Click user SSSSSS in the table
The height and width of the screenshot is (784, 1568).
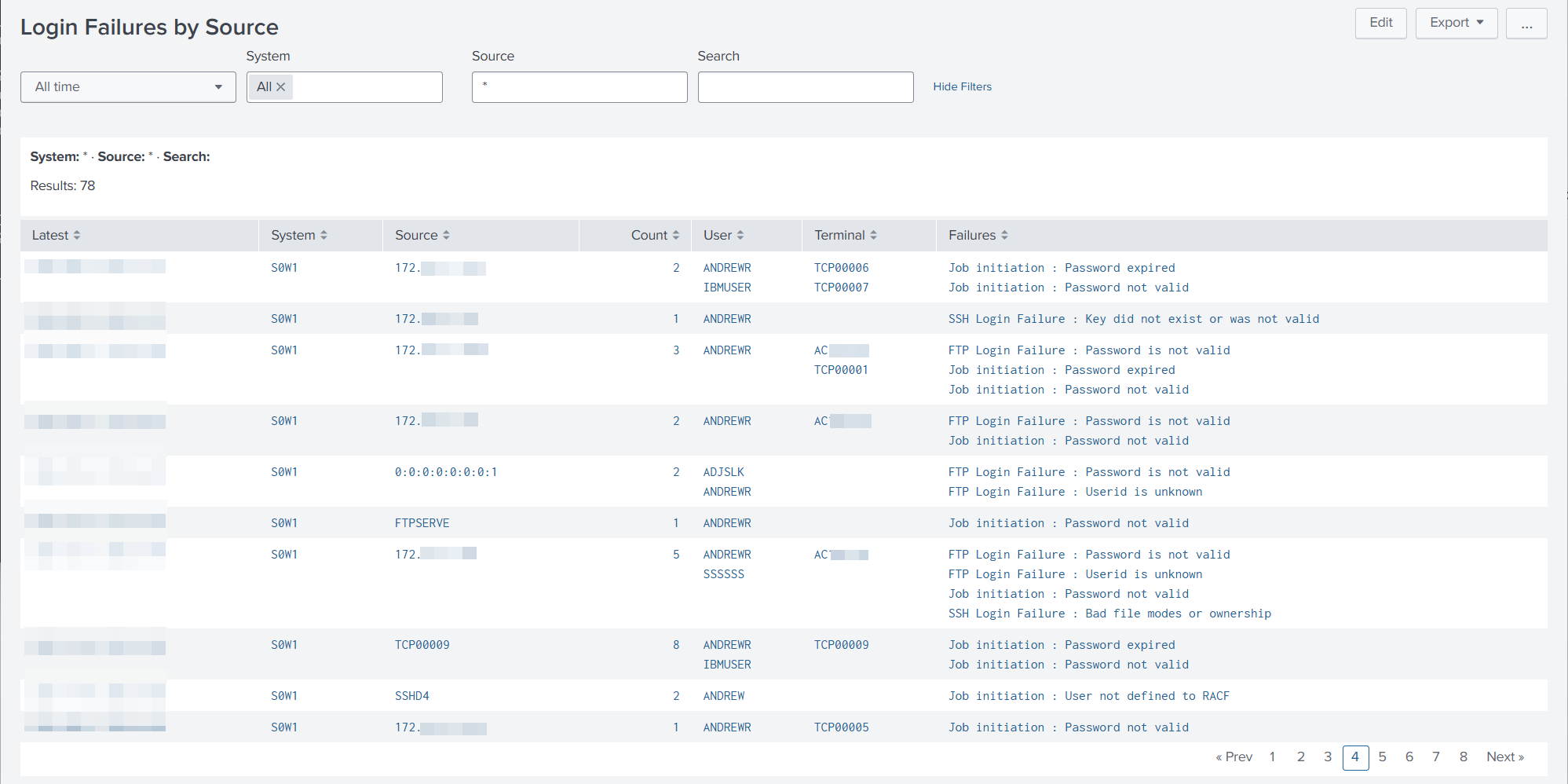point(724,574)
